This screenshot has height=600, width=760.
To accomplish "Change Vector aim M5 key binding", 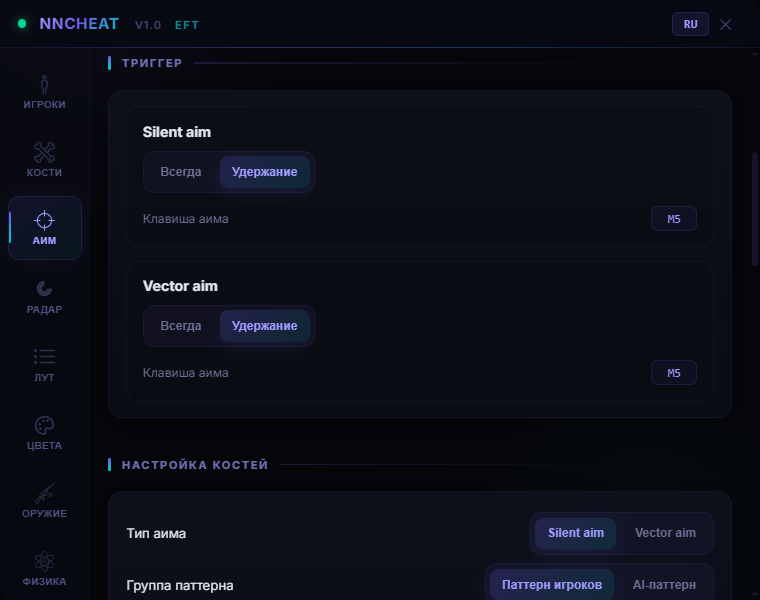I will (x=674, y=373).
